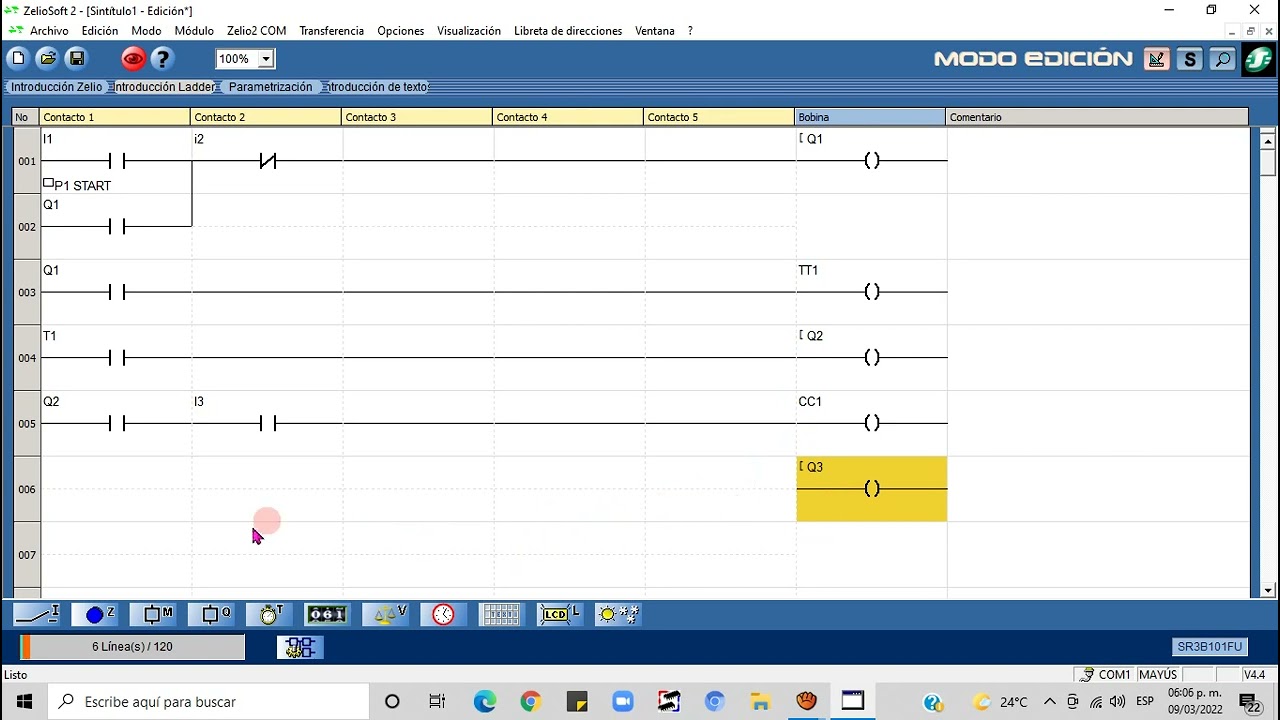Click vertical scrollbar down arrow

pyautogui.click(x=1268, y=590)
